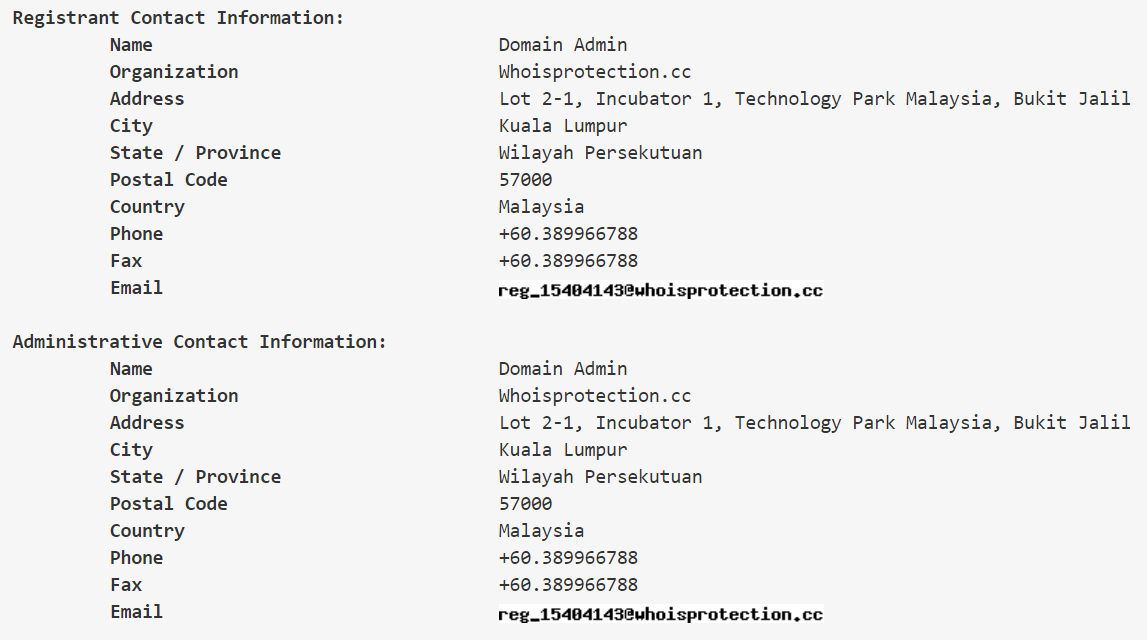
Task: Click the administrative name Domain Admin
Action: coord(563,369)
